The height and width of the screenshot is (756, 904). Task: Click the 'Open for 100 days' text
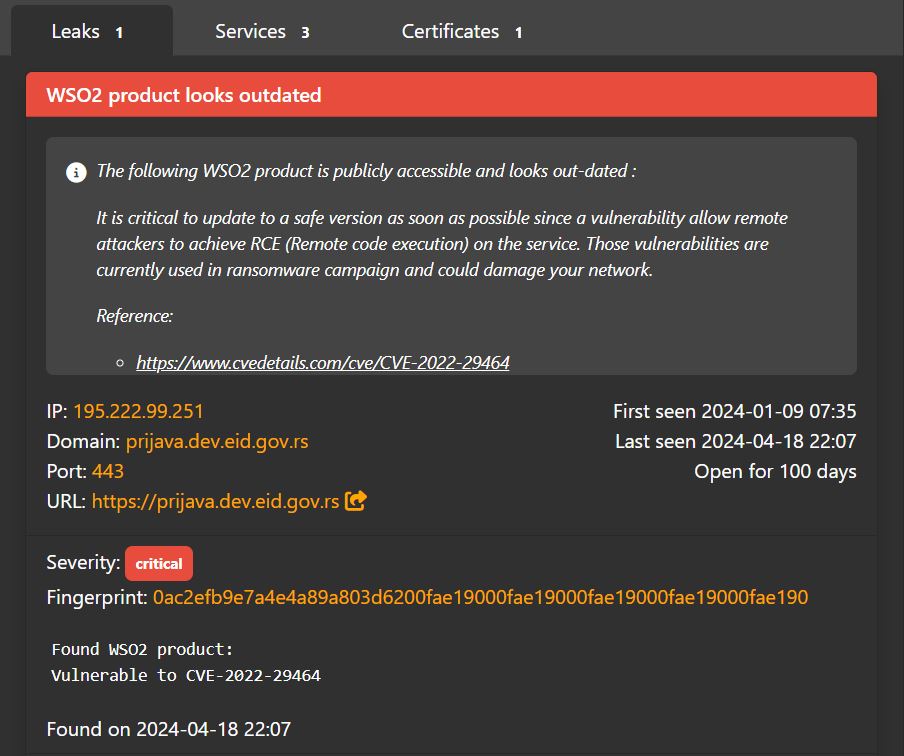(775, 471)
